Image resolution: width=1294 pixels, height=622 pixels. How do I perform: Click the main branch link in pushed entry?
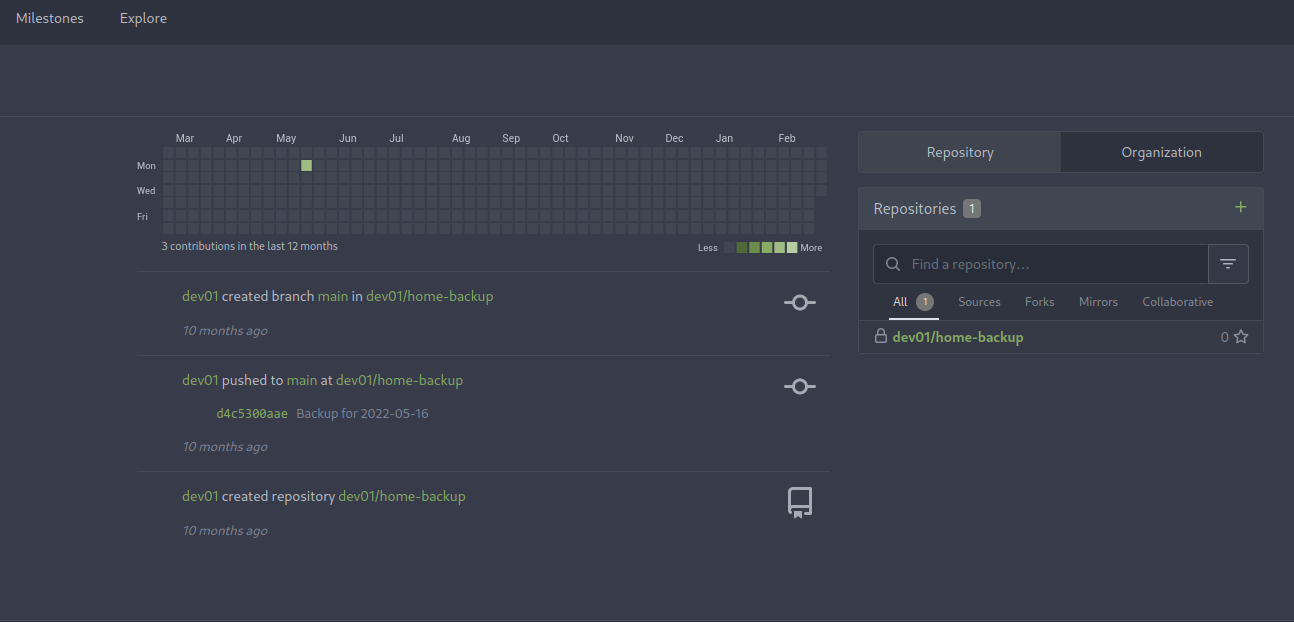[x=302, y=380]
